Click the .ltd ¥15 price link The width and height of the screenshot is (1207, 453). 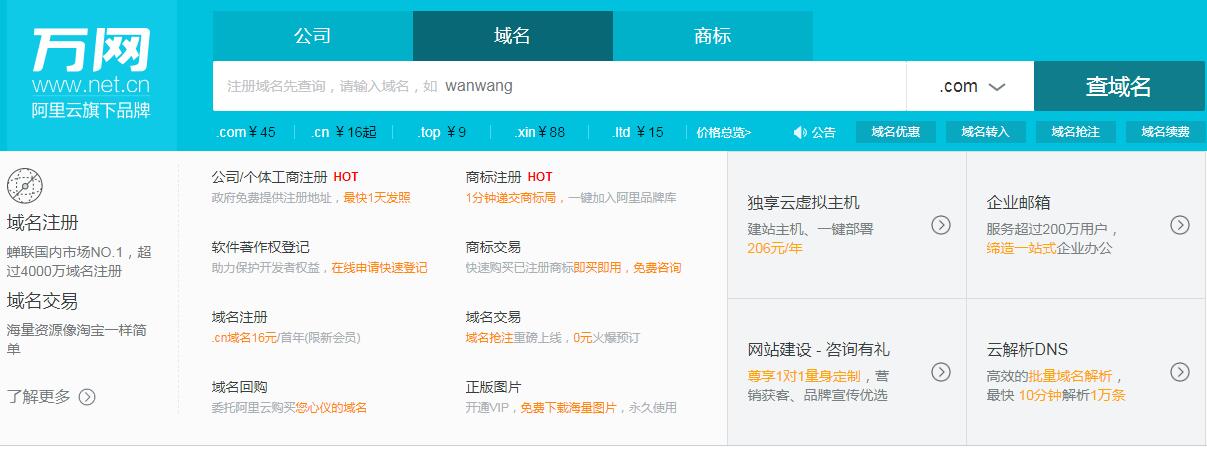[x=639, y=132]
